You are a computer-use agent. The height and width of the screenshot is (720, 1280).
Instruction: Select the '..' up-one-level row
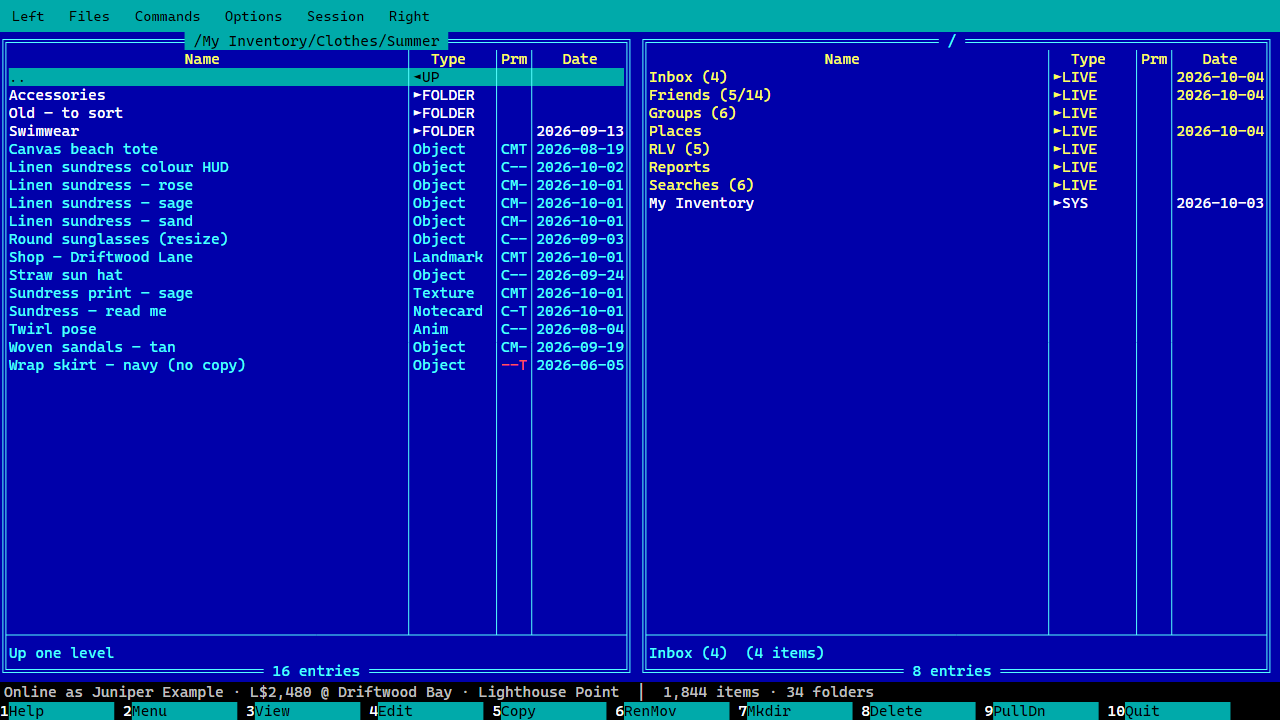point(316,77)
